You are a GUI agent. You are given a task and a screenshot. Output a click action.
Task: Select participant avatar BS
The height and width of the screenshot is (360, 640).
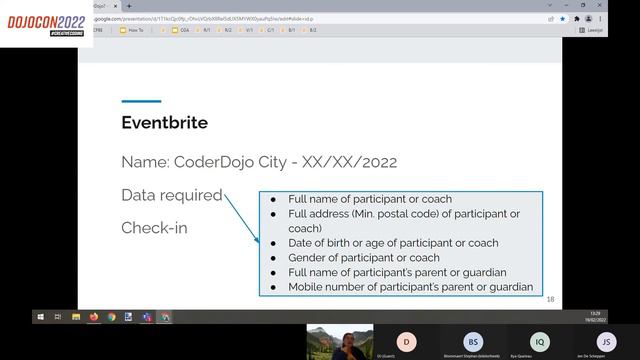473,342
